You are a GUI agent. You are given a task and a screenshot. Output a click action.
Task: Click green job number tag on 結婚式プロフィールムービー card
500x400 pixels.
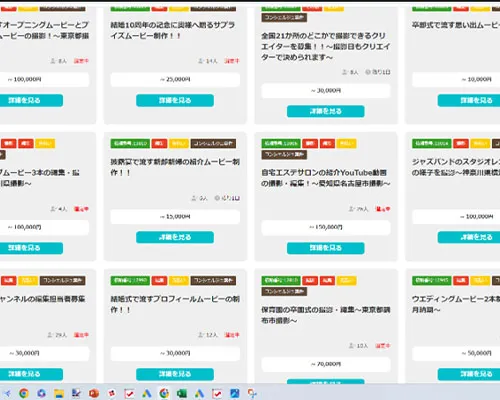[130, 281]
